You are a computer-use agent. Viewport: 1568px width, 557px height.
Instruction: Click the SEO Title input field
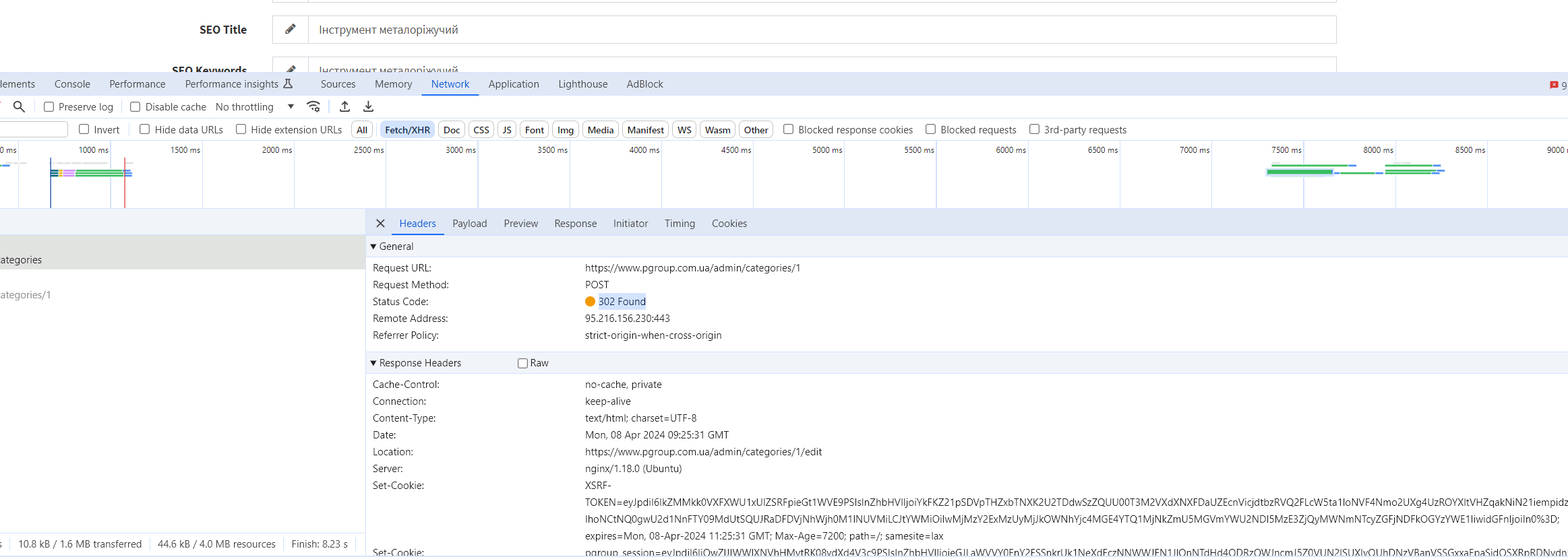pos(822,30)
